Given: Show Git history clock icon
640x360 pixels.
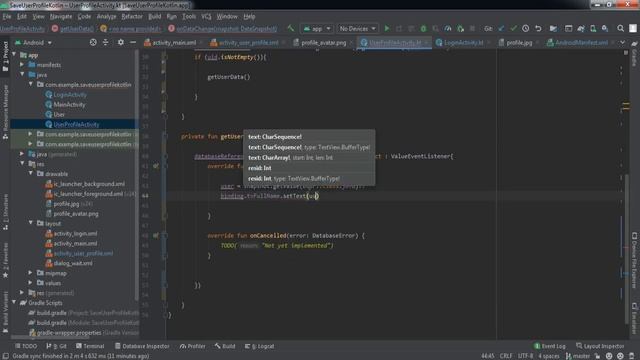Looking at the screenshot, I should coord(526,29).
